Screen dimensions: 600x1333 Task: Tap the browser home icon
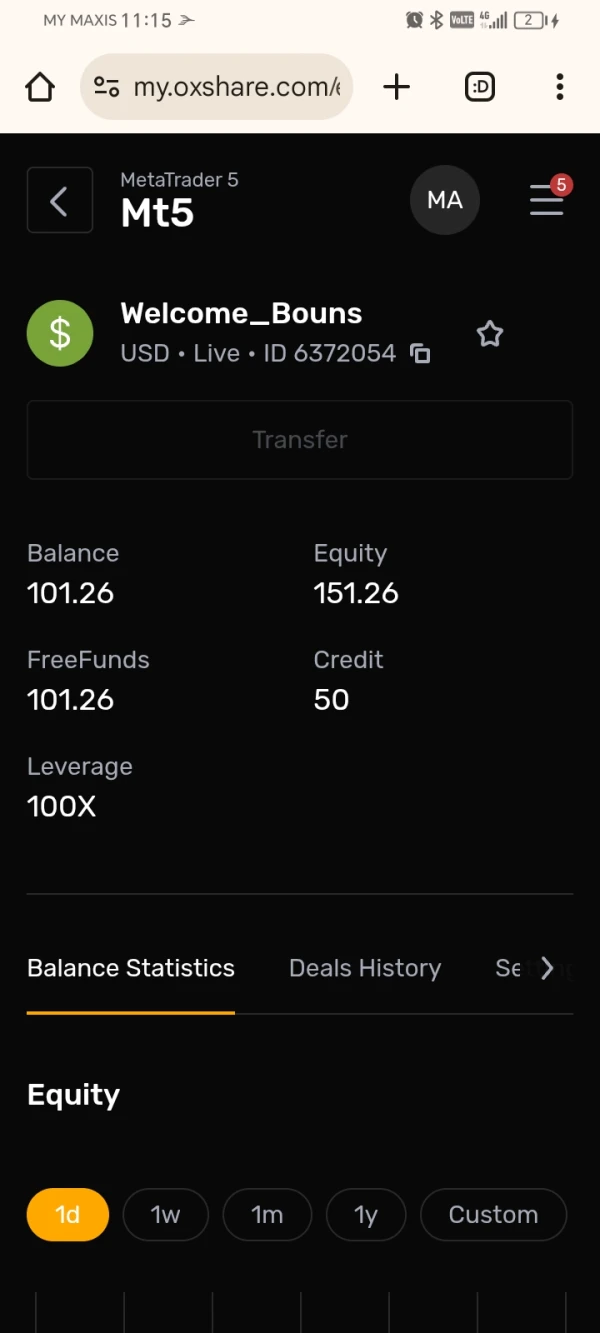(40, 88)
